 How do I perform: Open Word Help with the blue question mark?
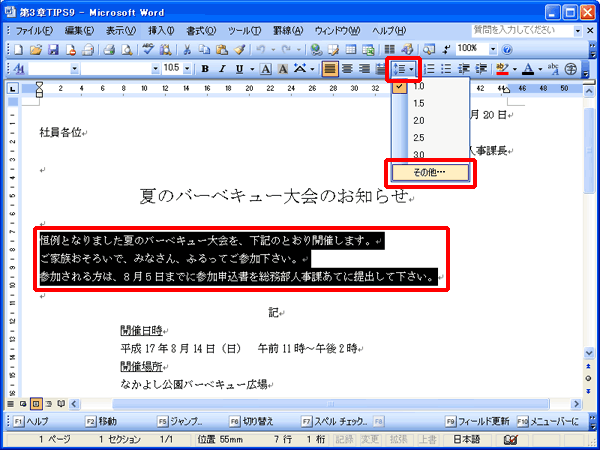tap(507, 49)
